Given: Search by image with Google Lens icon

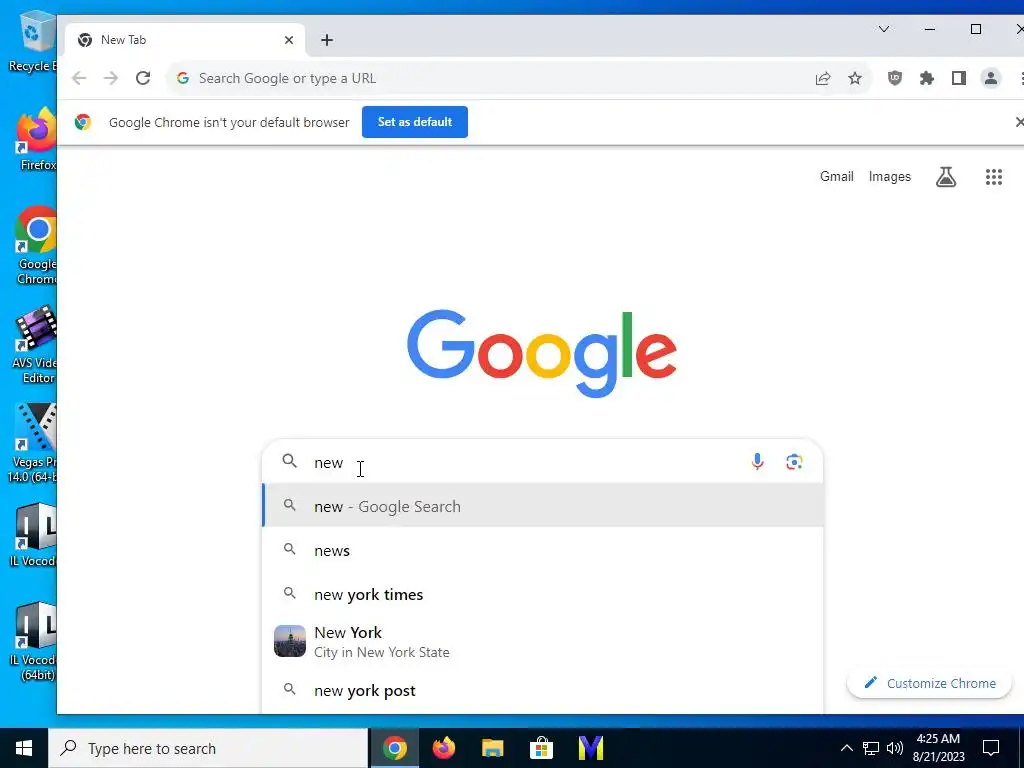Looking at the screenshot, I should pos(794,462).
